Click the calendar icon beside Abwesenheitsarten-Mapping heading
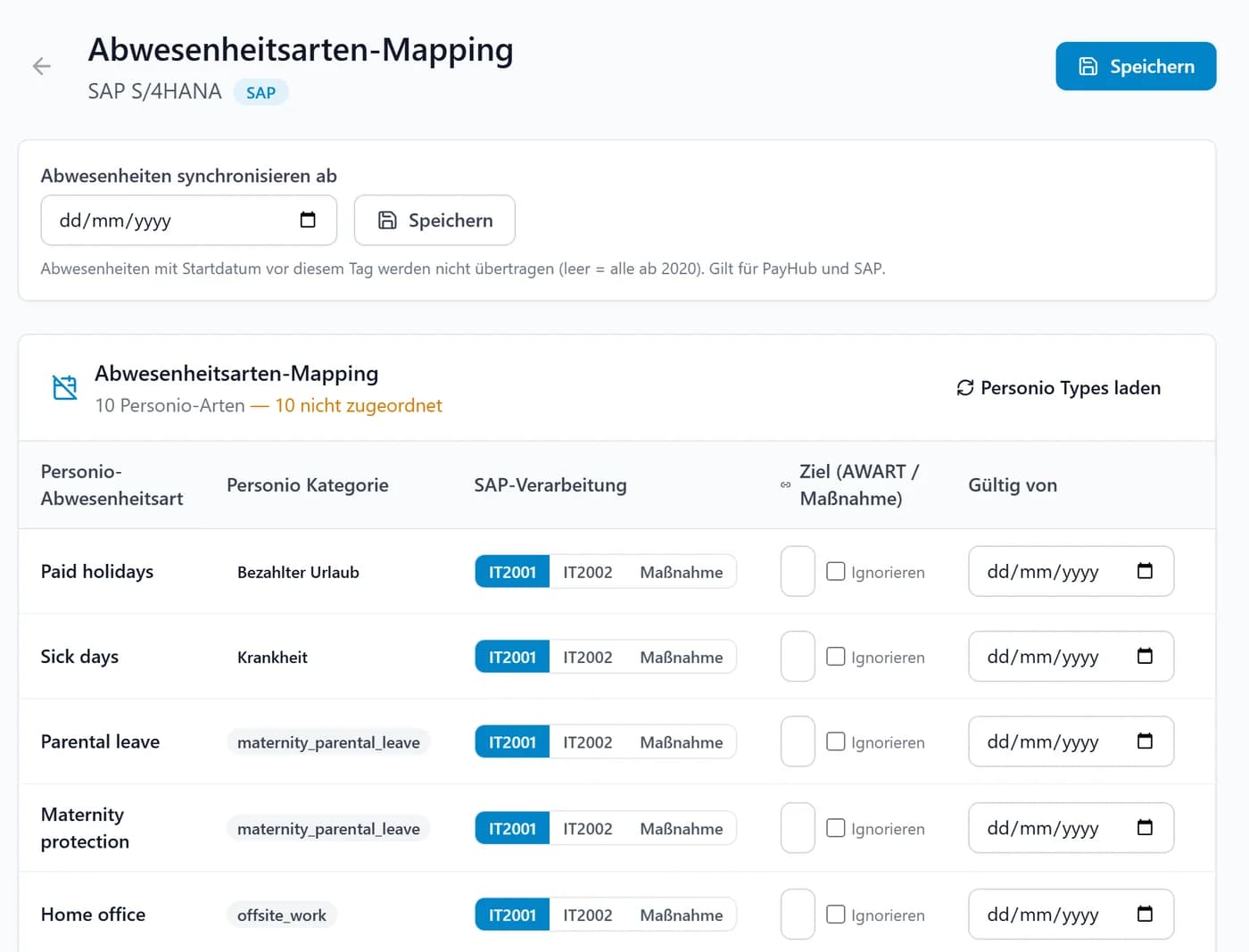 pyautogui.click(x=65, y=387)
